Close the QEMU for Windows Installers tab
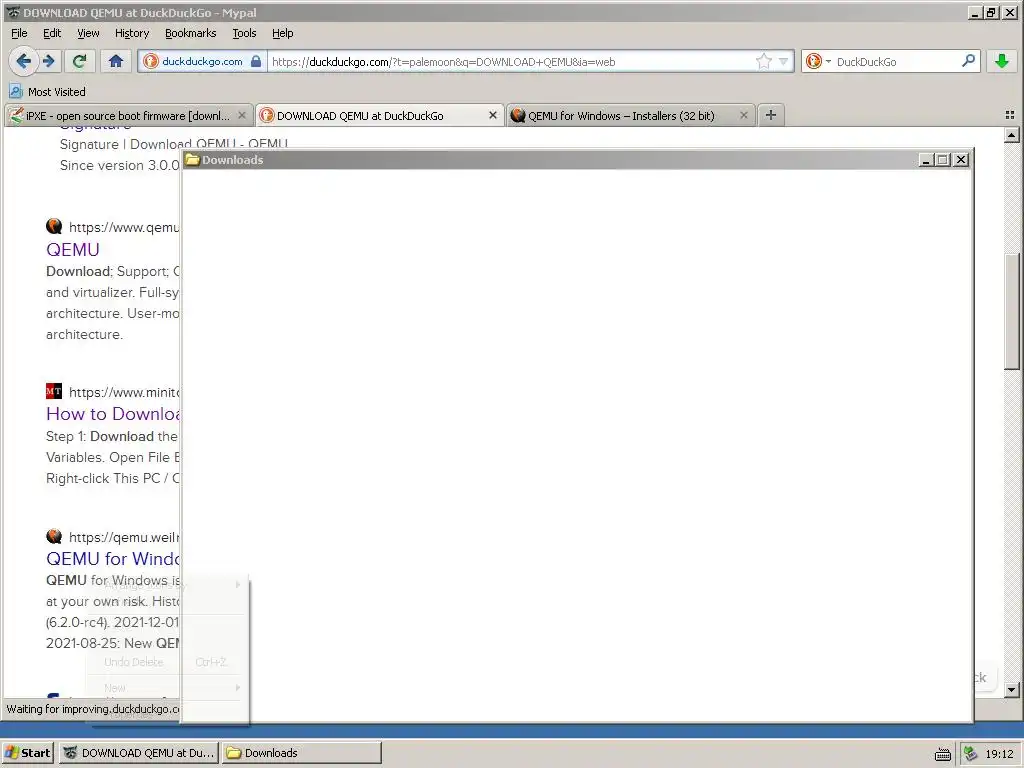1024x768 pixels. pos(744,115)
